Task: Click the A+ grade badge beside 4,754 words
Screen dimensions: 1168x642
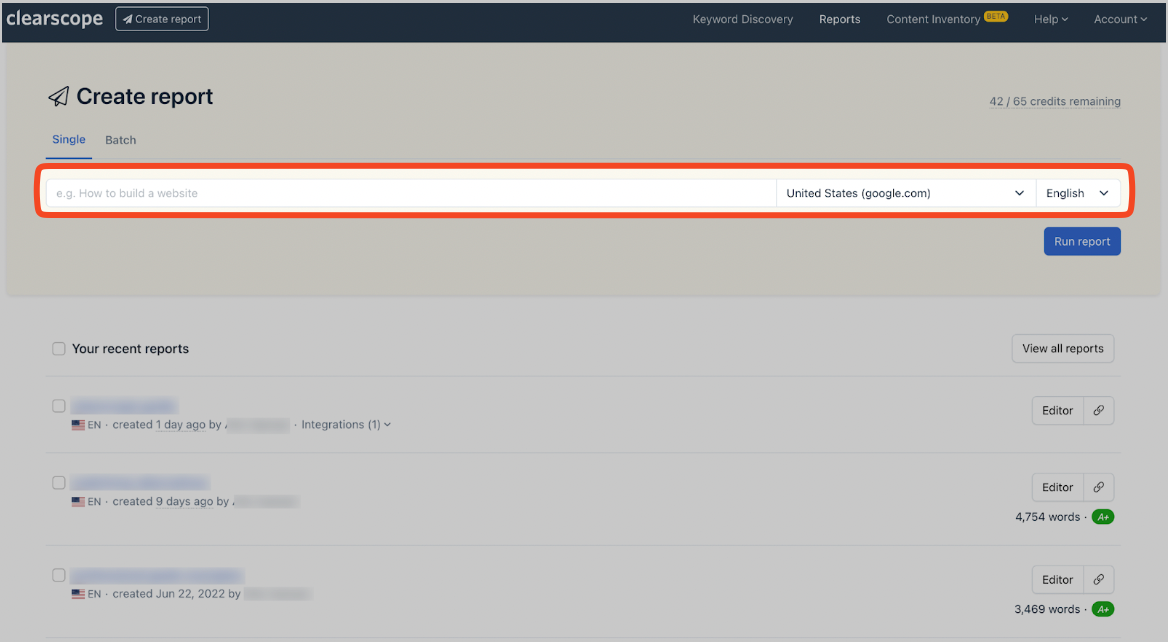Action: coord(1102,517)
